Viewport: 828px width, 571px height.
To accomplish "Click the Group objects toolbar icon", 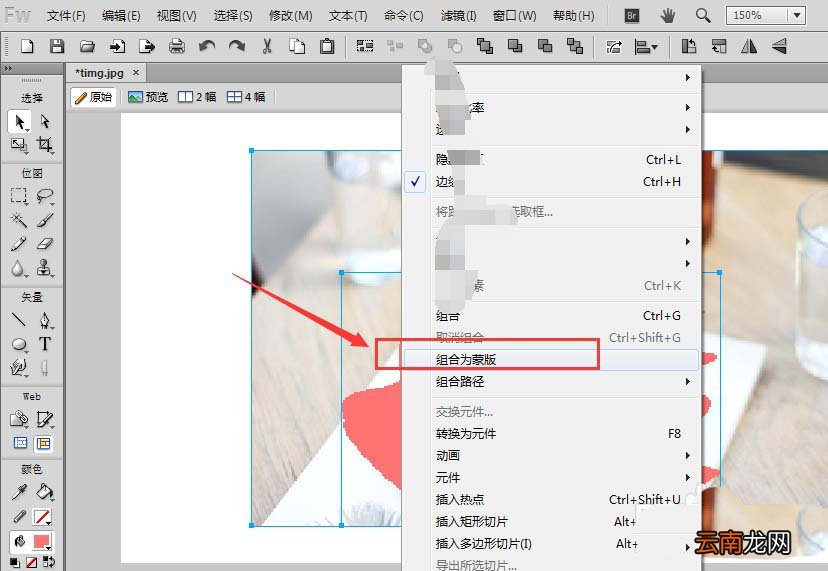I will (365, 46).
